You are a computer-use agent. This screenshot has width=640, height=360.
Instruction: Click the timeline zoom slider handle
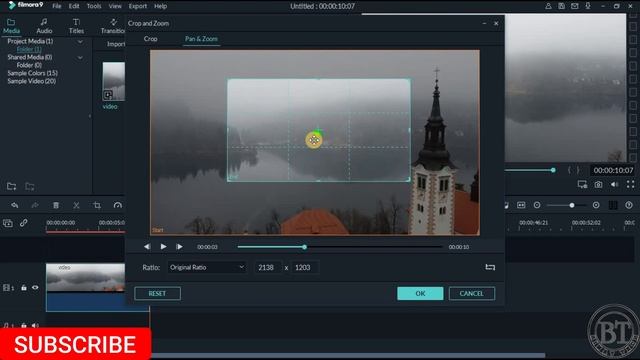572,205
